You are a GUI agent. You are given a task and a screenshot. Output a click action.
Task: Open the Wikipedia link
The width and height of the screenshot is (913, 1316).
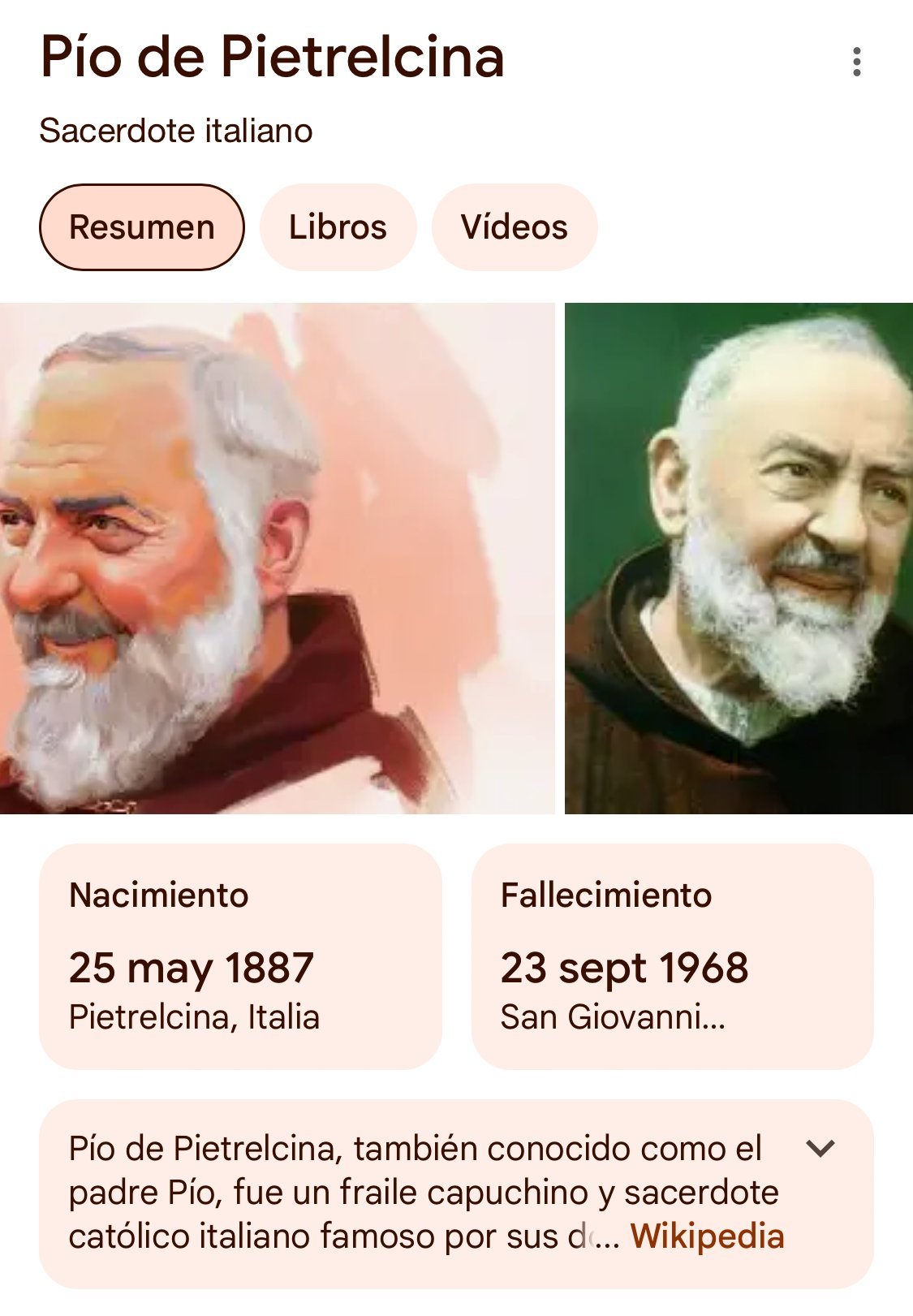tap(707, 1236)
